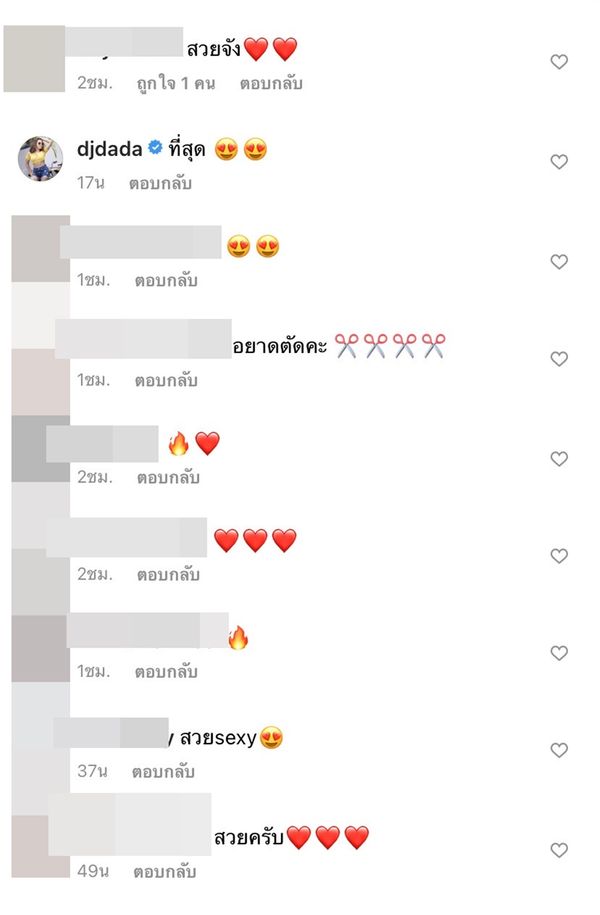The height and width of the screenshot is (915, 600).
Task: Open the djdada username link
Action: point(110,149)
